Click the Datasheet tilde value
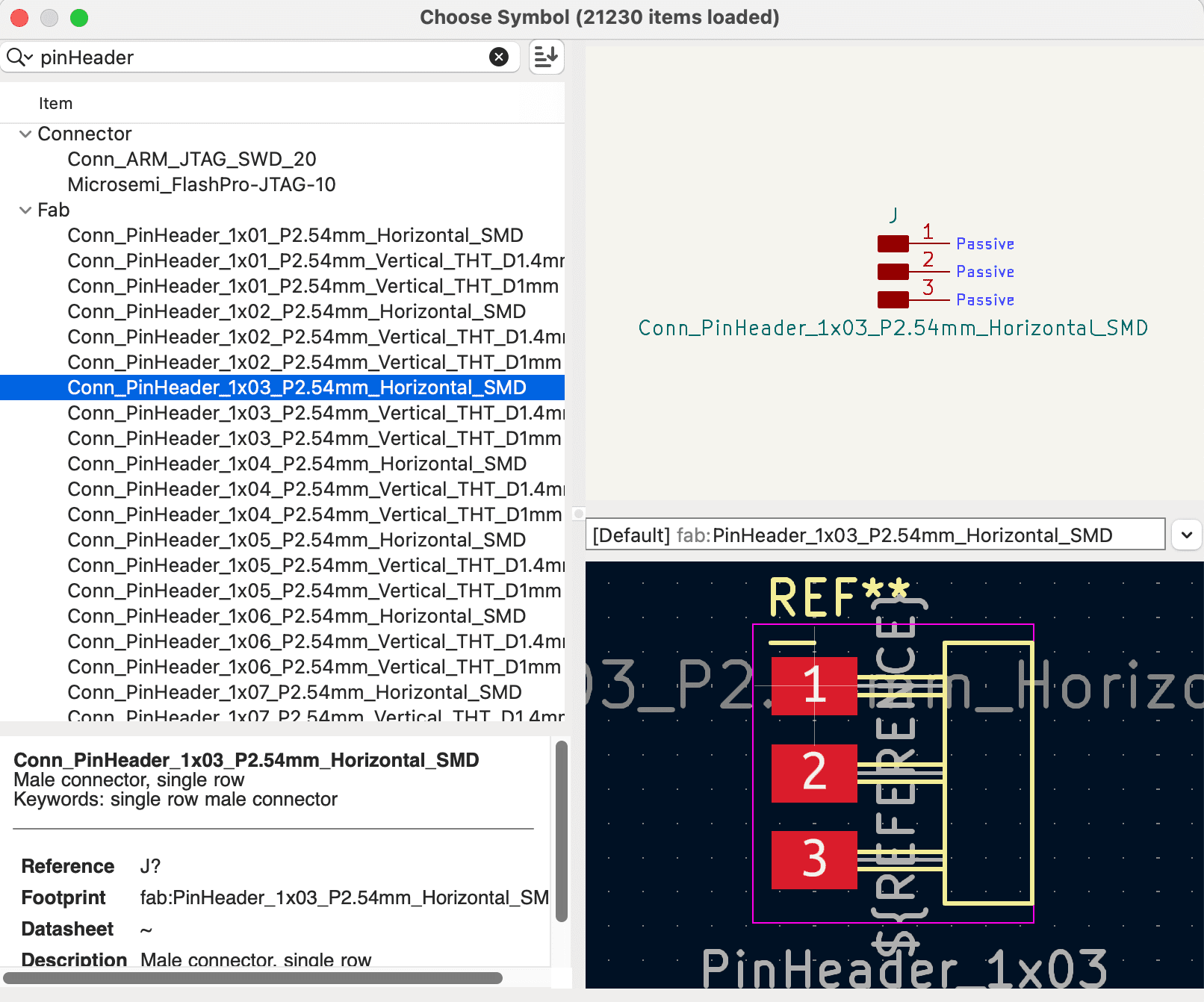This screenshot has height=1002, width=1204. 146,930
